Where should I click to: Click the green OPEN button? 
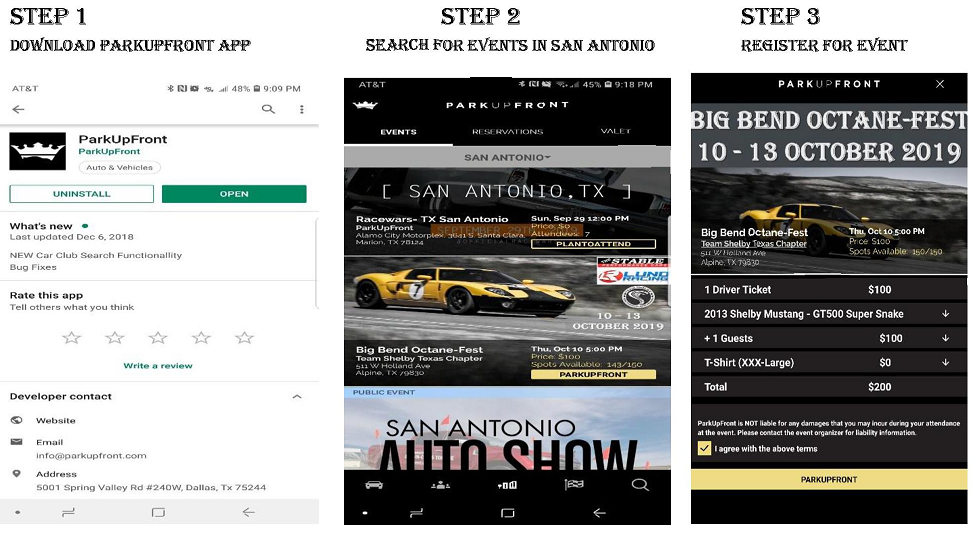tap(234, 194)
